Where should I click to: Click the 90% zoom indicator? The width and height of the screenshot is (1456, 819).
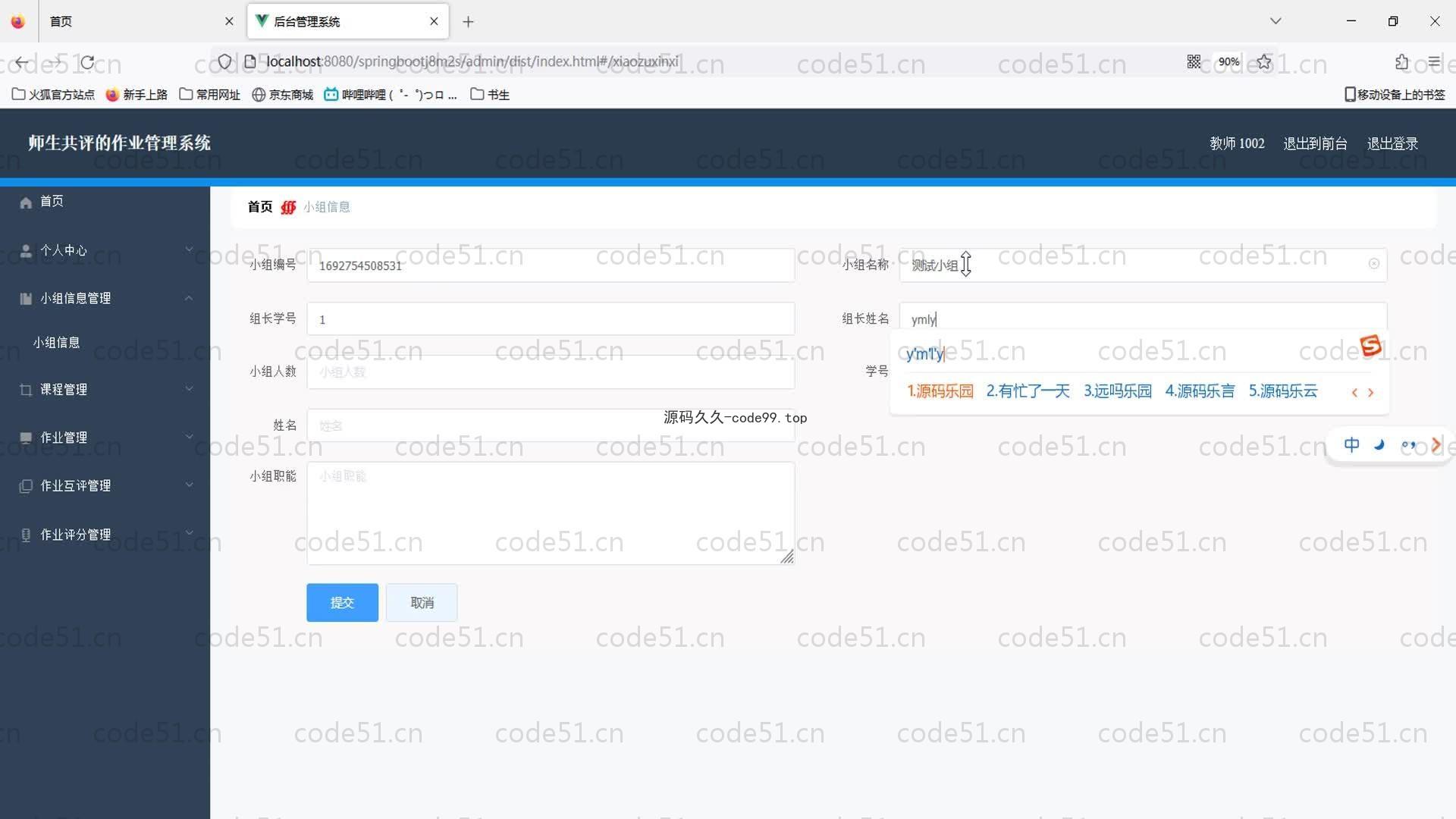point(1228,61)
